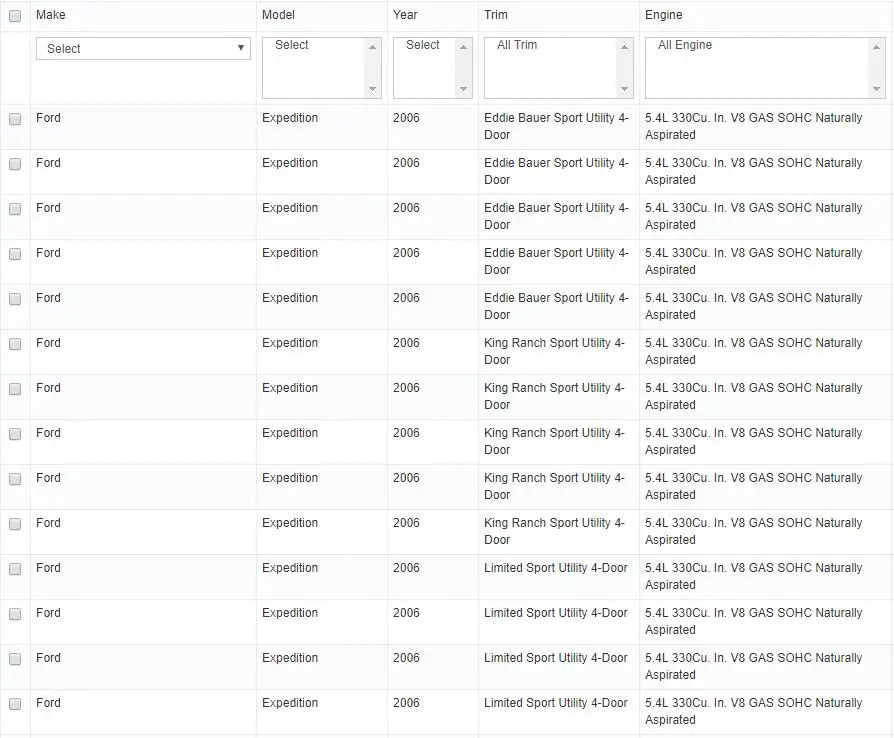The height and width of the screenshot is (738, 894).
Task: Click Expedition in the first King Ranch row
Action: [x=290, y=343]
